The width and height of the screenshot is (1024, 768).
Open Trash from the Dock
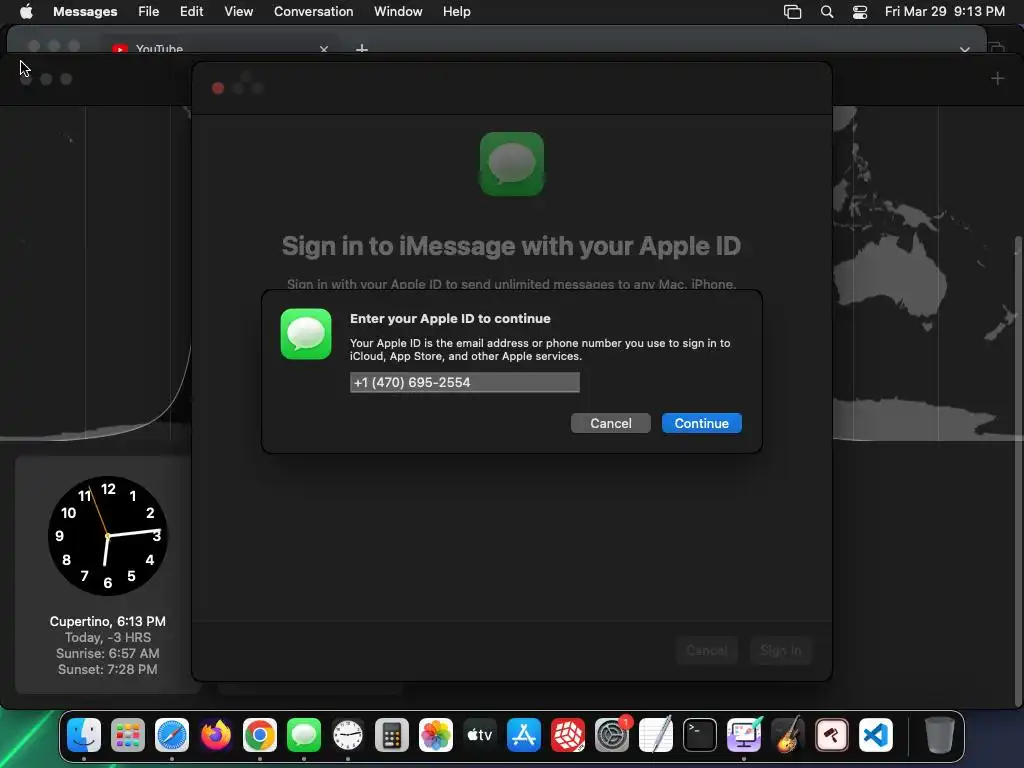click(940, 735)
